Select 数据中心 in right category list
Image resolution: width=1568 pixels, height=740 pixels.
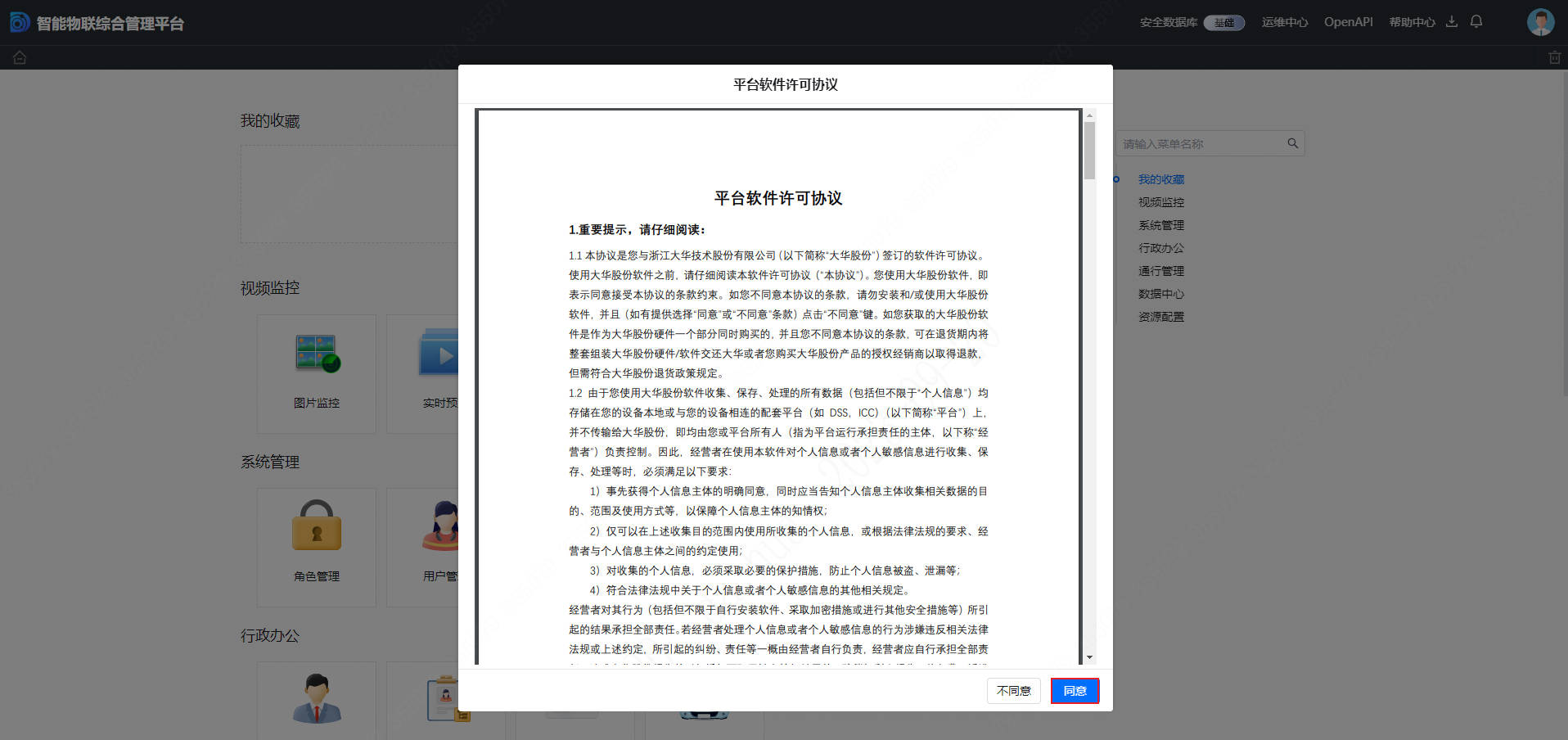pos(1160,294)
